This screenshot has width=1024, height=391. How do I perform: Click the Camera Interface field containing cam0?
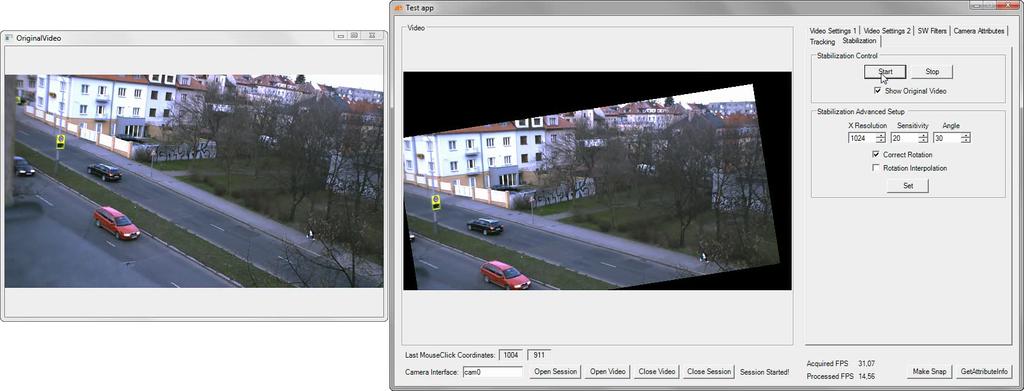tap(493, 371)
